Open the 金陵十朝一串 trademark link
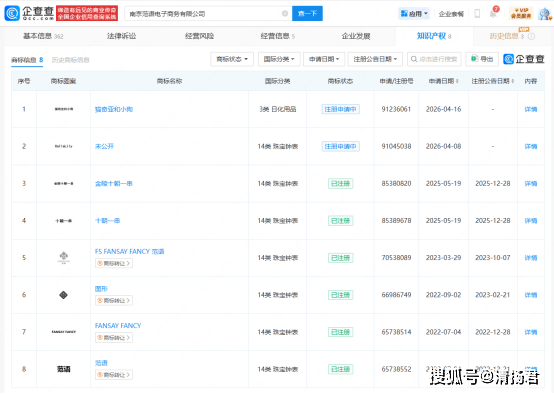 pos(113,184)
